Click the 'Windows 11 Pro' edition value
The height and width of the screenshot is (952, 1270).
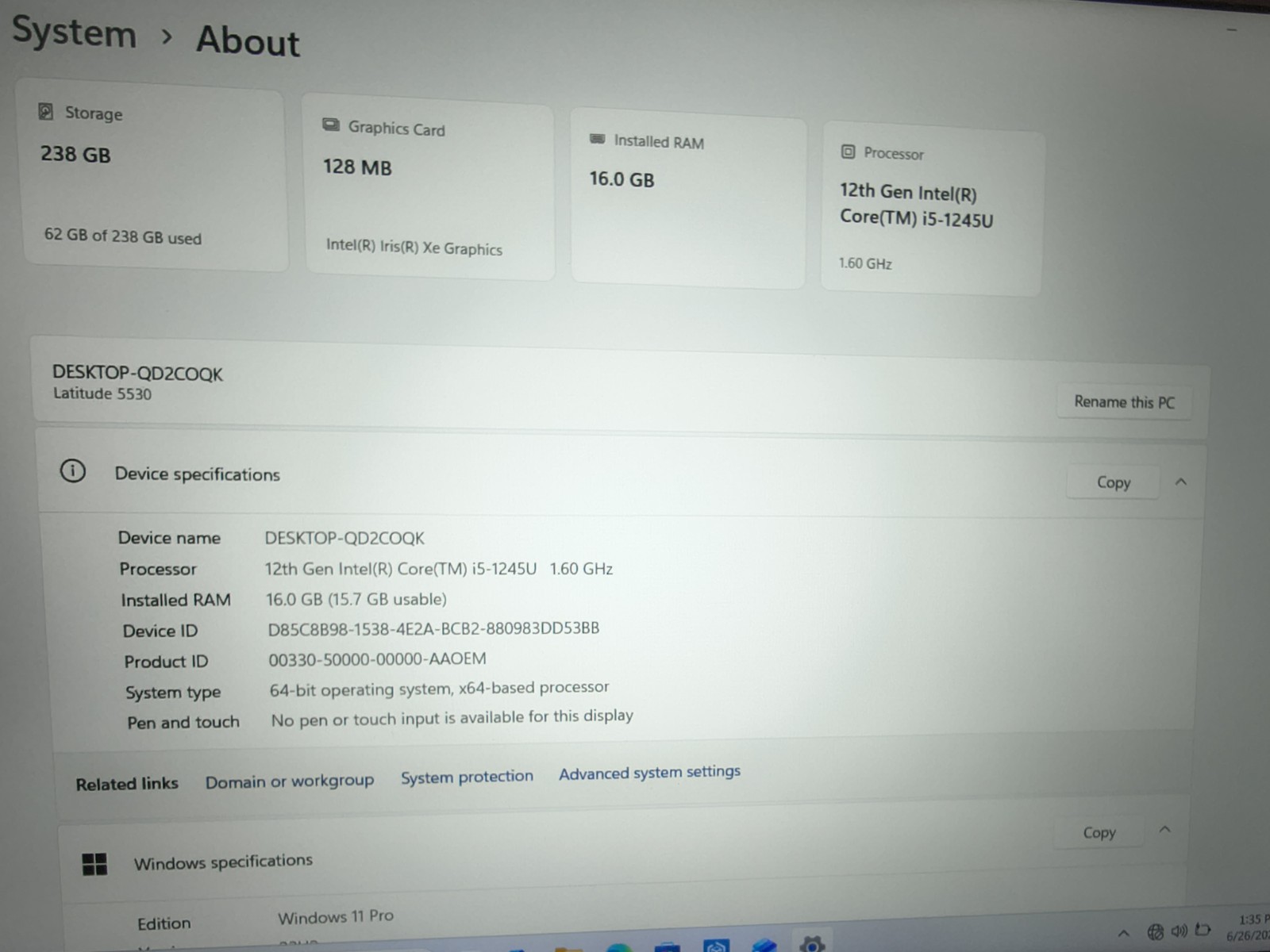336,916
